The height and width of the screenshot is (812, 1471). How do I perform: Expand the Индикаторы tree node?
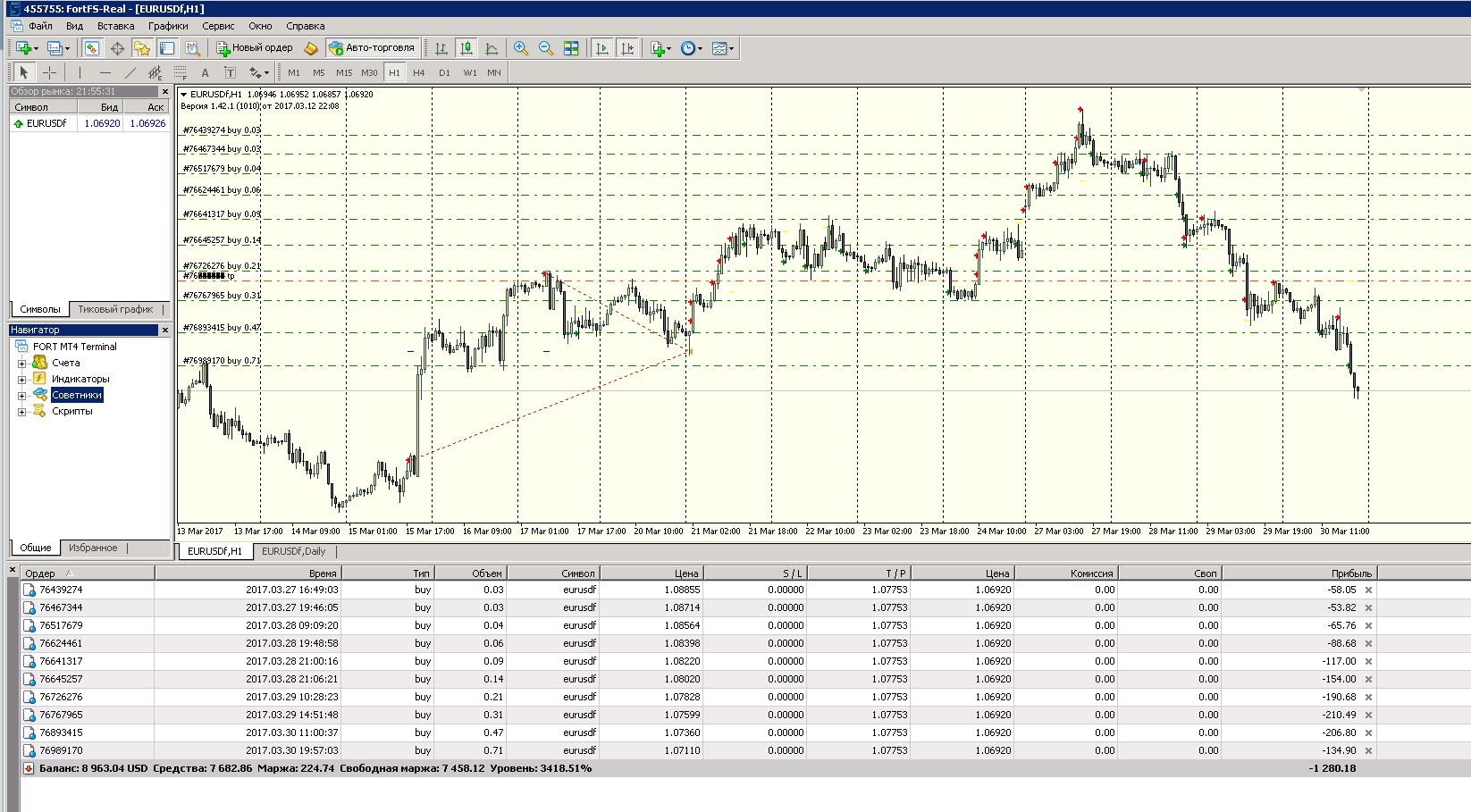[x=22, y=380]
